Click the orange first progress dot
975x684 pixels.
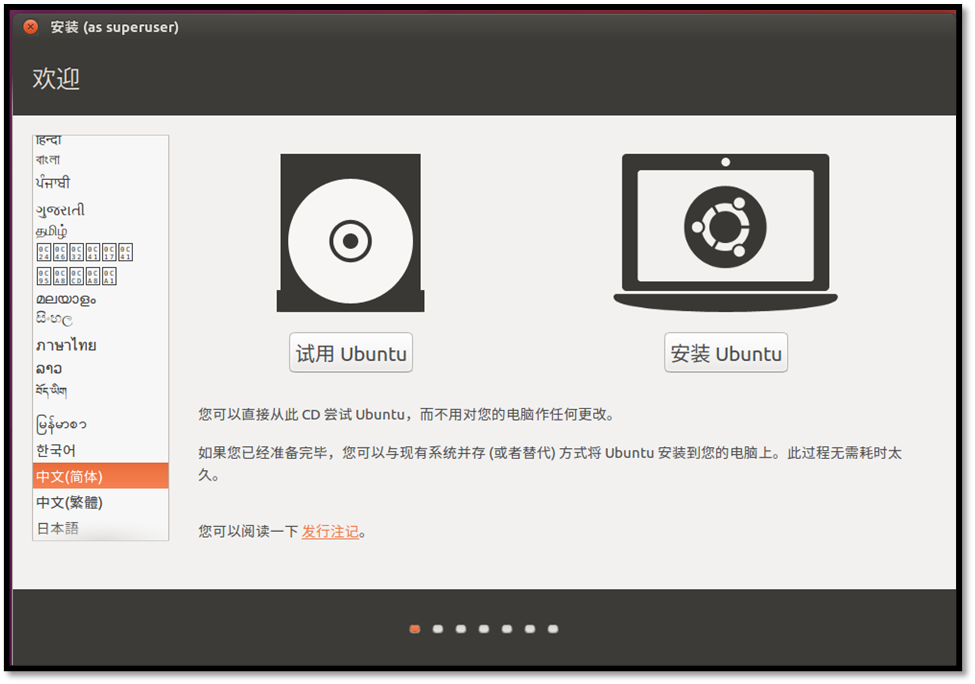(415, 629)
